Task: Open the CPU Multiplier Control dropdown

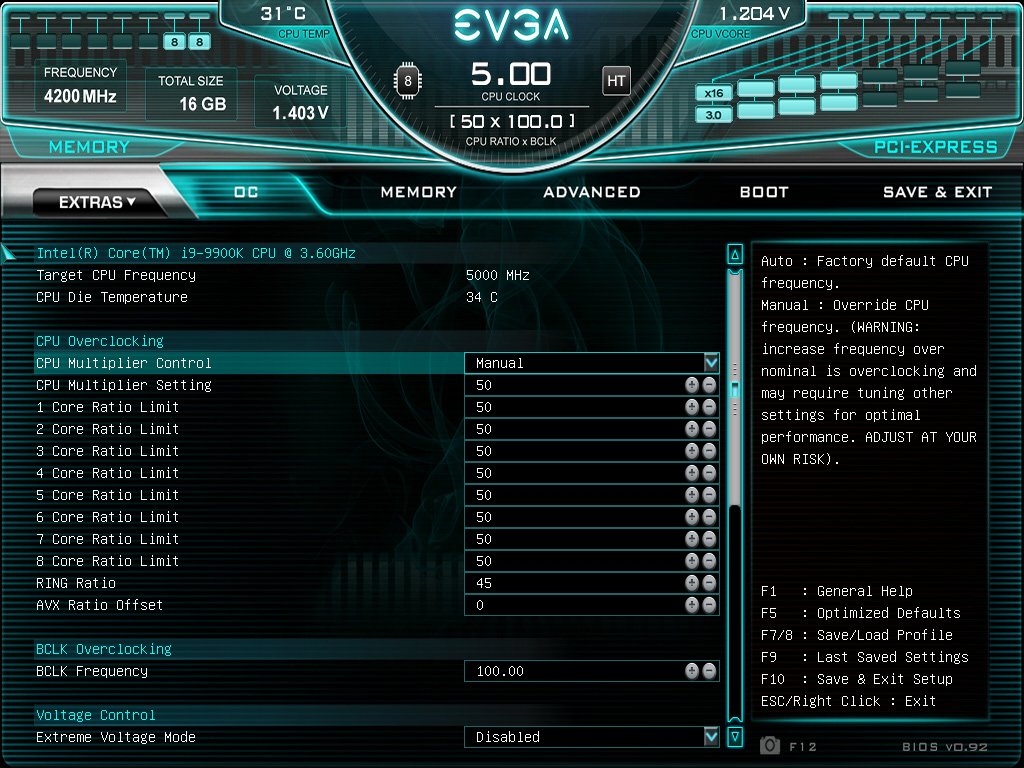Action: tap(711, 363)
